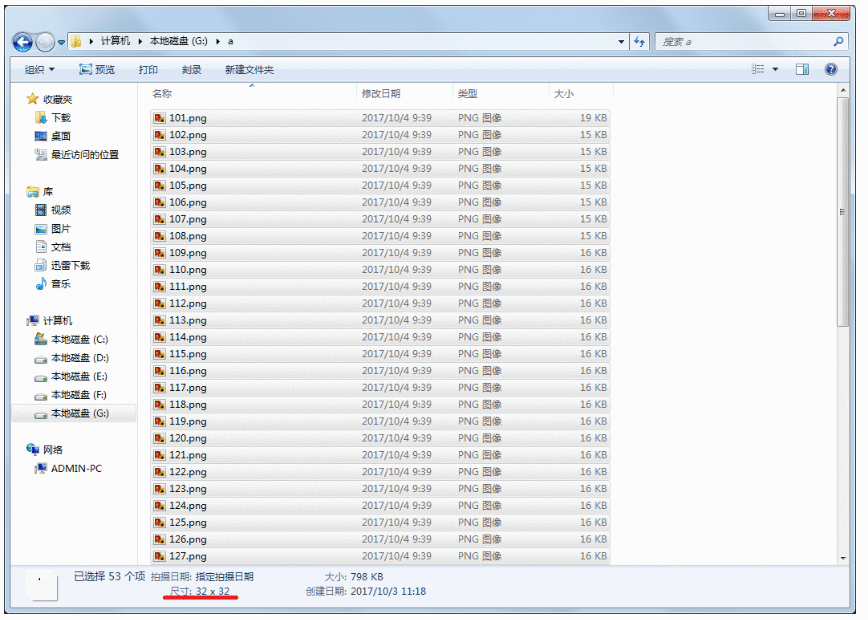Toggle the preview pane icon

[x=802, y=69]
